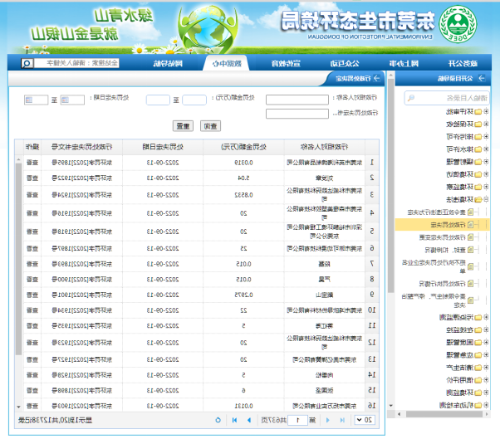Expand the 环评审批 folder in the tree
The image size is (500, 439).
coord(486,111)
